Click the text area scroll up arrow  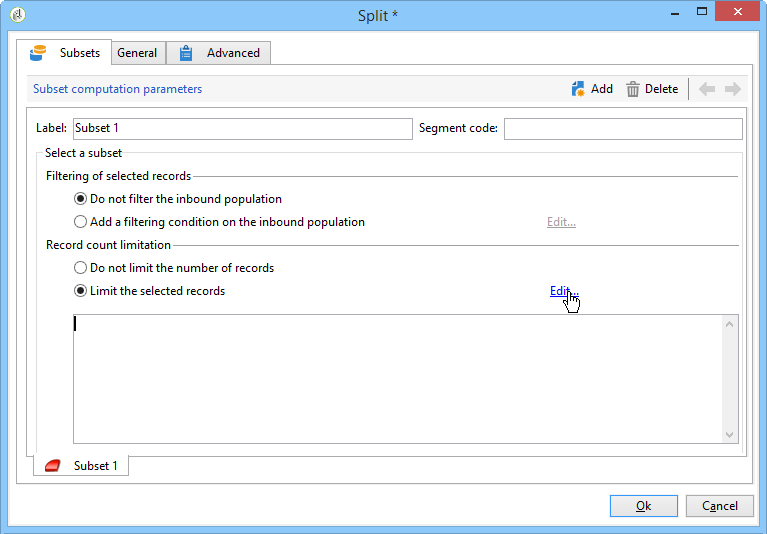[729, 324]
